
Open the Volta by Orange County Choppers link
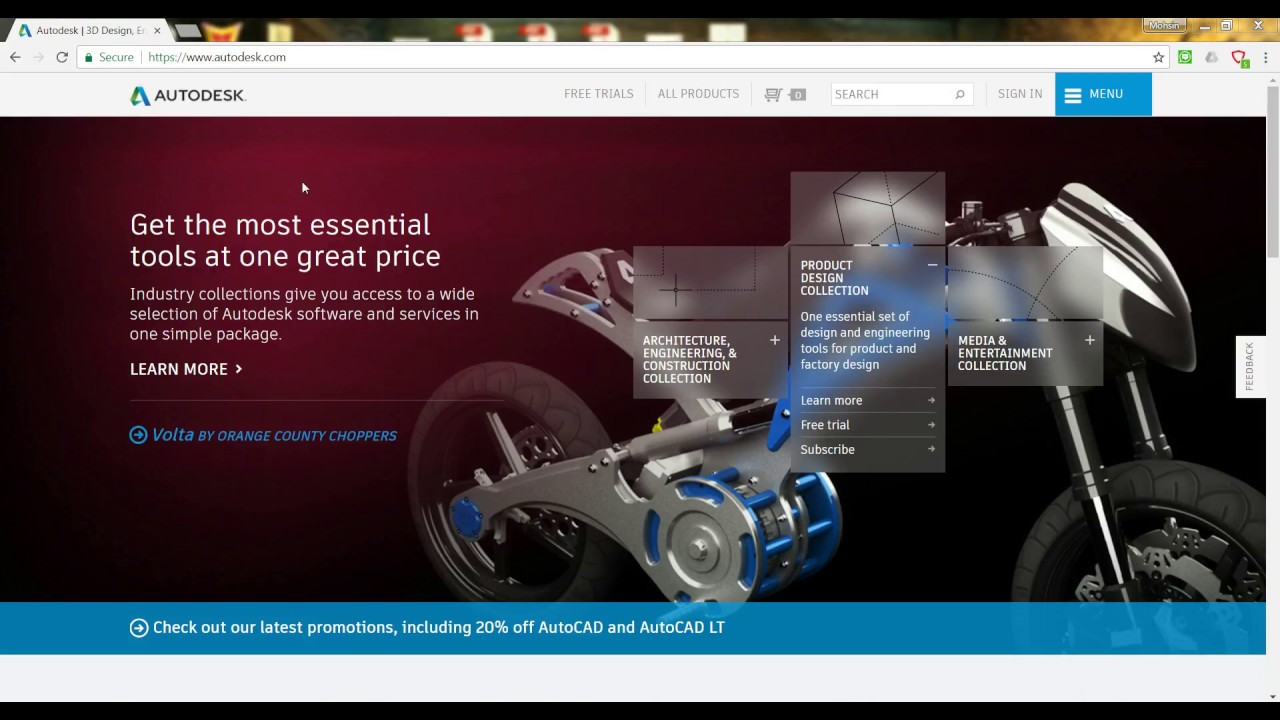(x=274, y=435)
